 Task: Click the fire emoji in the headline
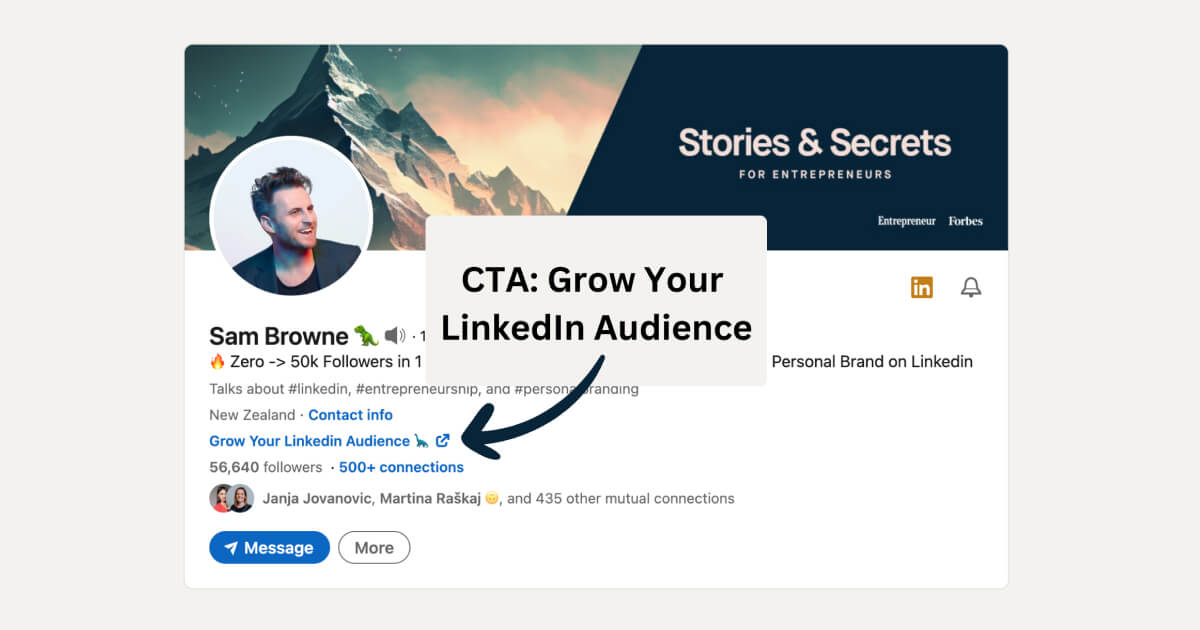click(219, 362)
